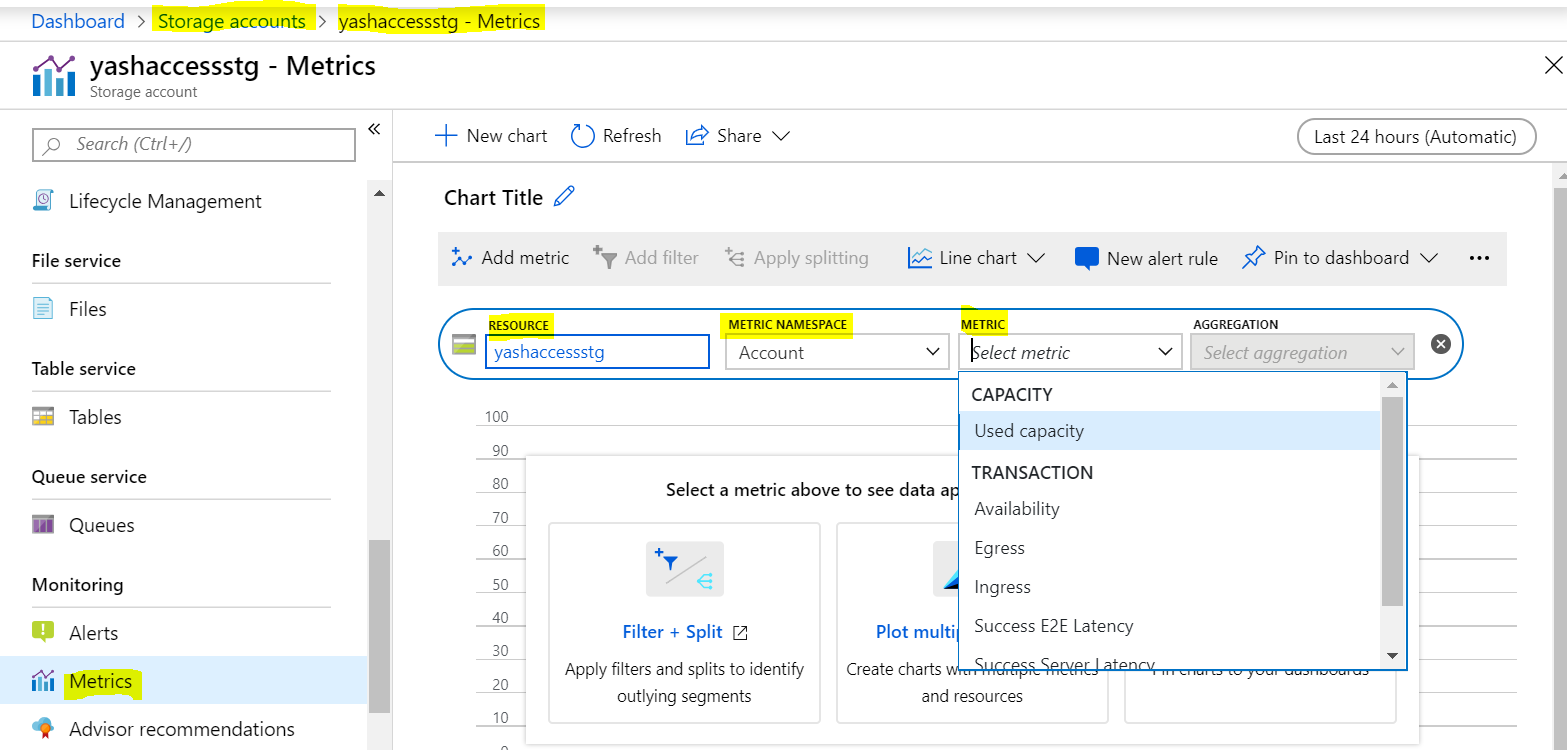This screenshot has width=1567, height=750.
Task: Edit the Chart Title with the pencil icon
Action: (x=564, y=197)
